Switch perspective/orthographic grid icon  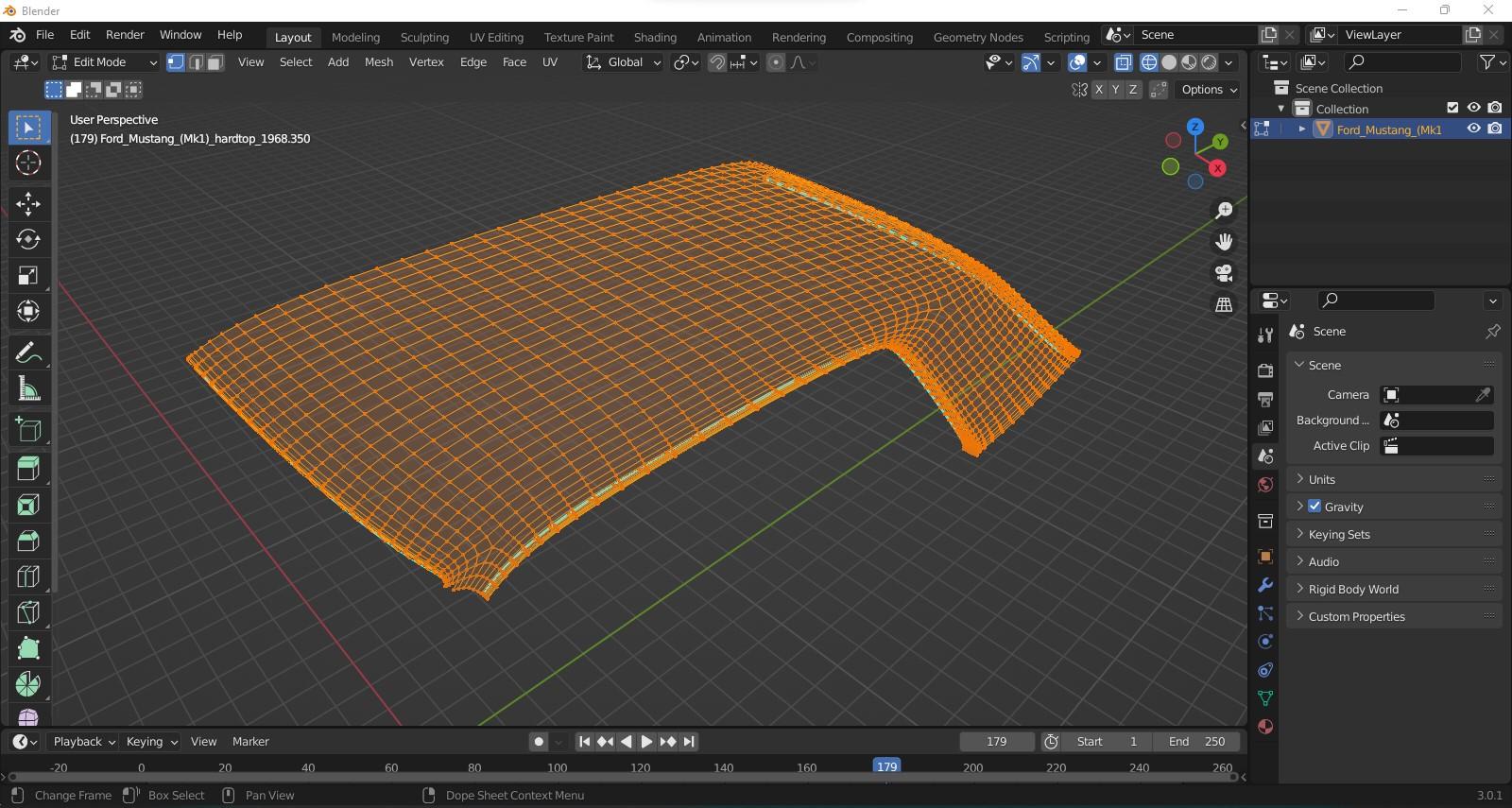tap(1224, 304)
